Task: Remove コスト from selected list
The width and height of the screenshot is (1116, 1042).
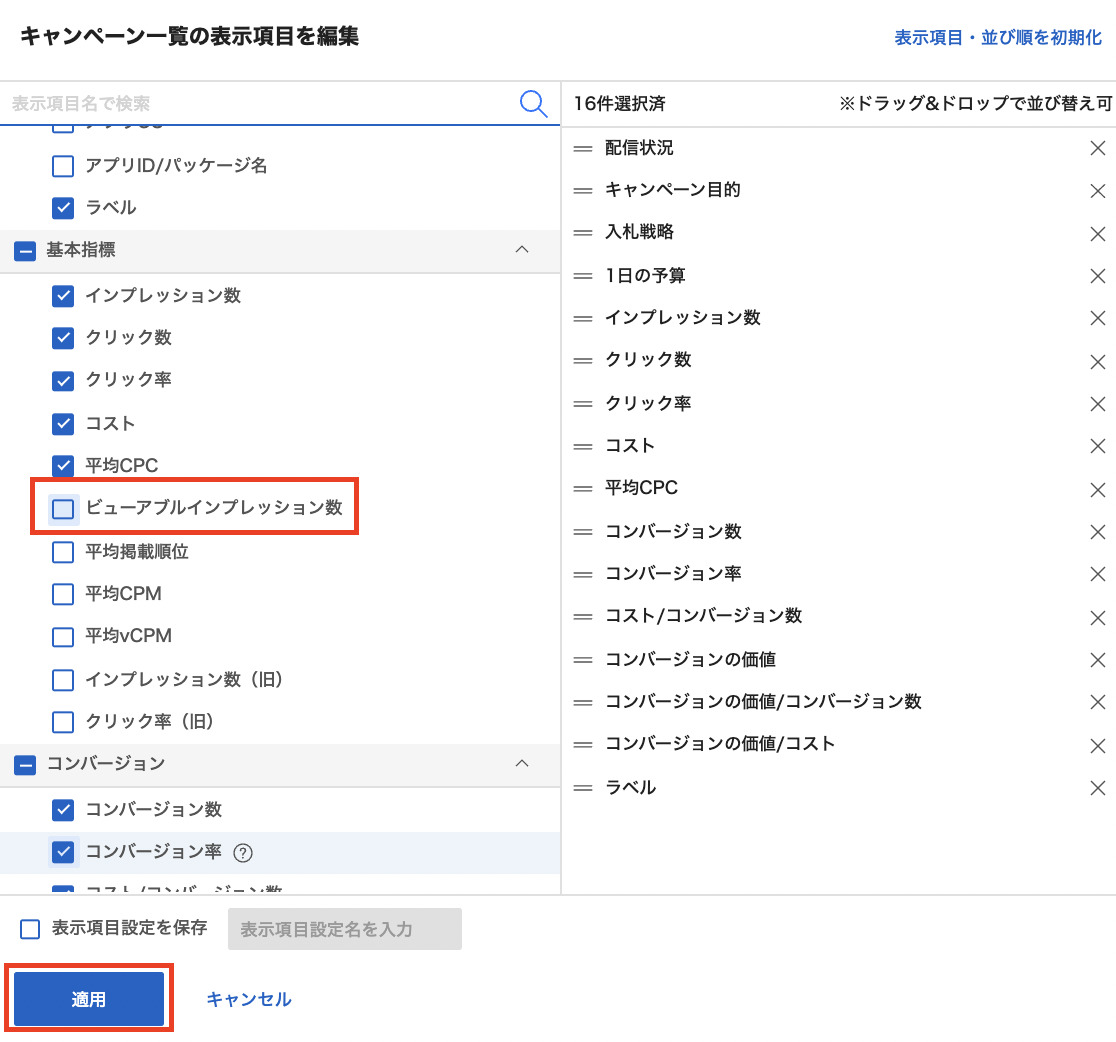Action: pos(1097,446)
